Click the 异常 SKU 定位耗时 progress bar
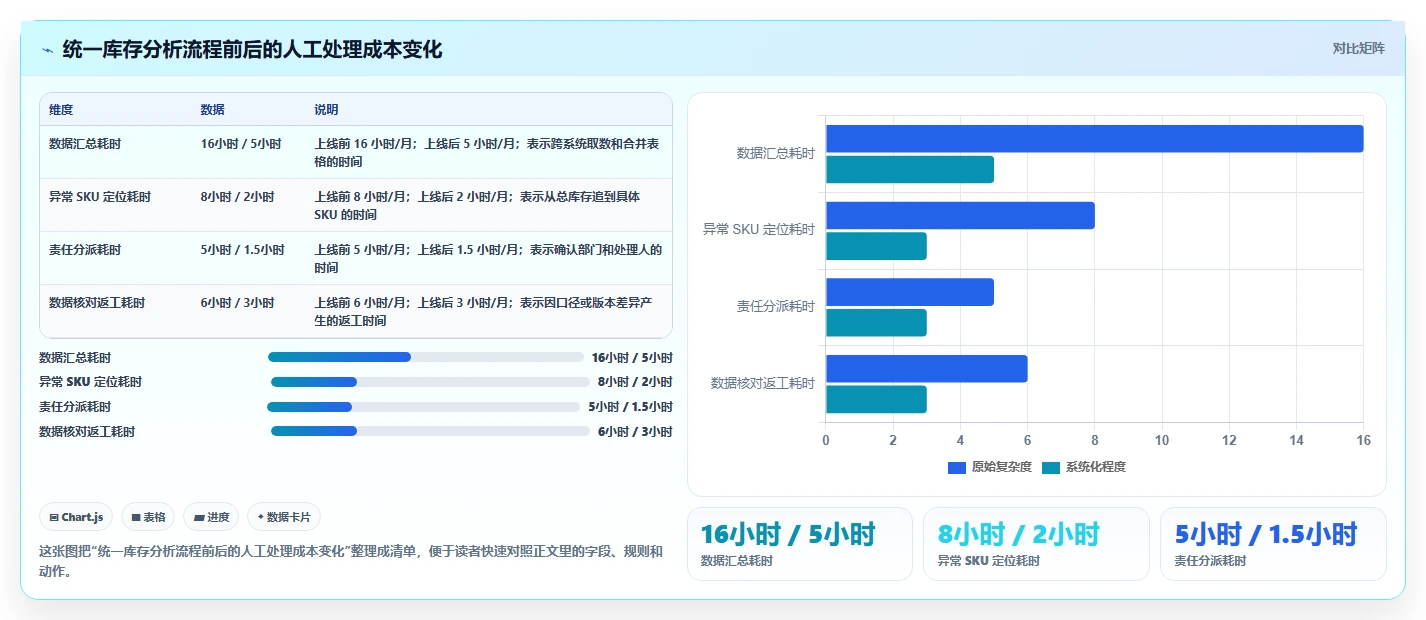 430,382
